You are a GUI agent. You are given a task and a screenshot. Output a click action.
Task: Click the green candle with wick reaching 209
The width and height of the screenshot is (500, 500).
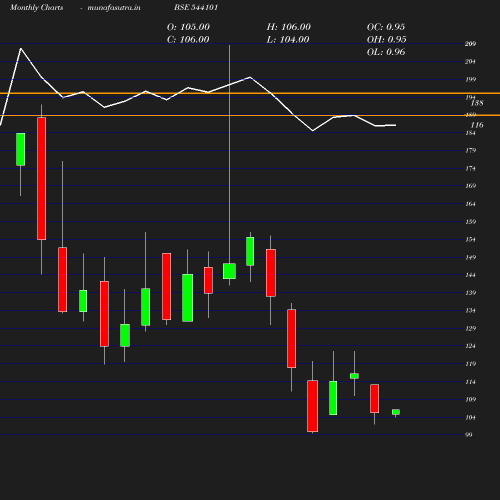coord(229,271)
